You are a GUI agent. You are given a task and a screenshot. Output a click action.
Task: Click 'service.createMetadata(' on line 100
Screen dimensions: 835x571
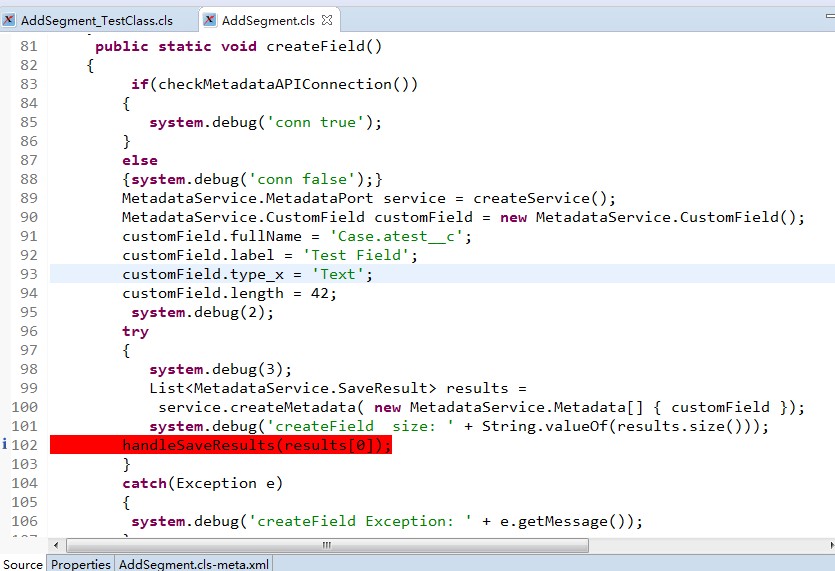pos(261,407)
